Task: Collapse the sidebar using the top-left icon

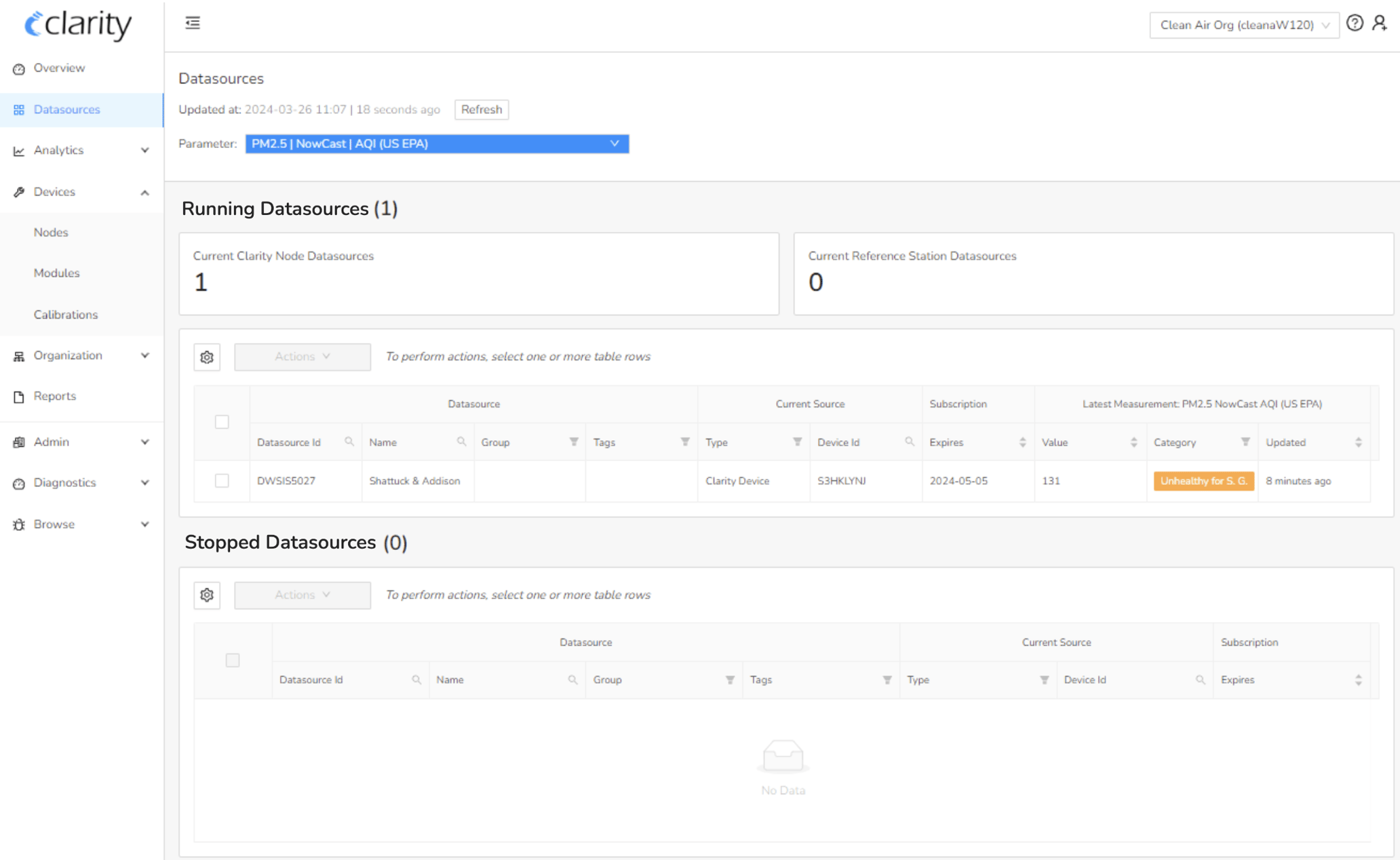Action: point(192,22)
